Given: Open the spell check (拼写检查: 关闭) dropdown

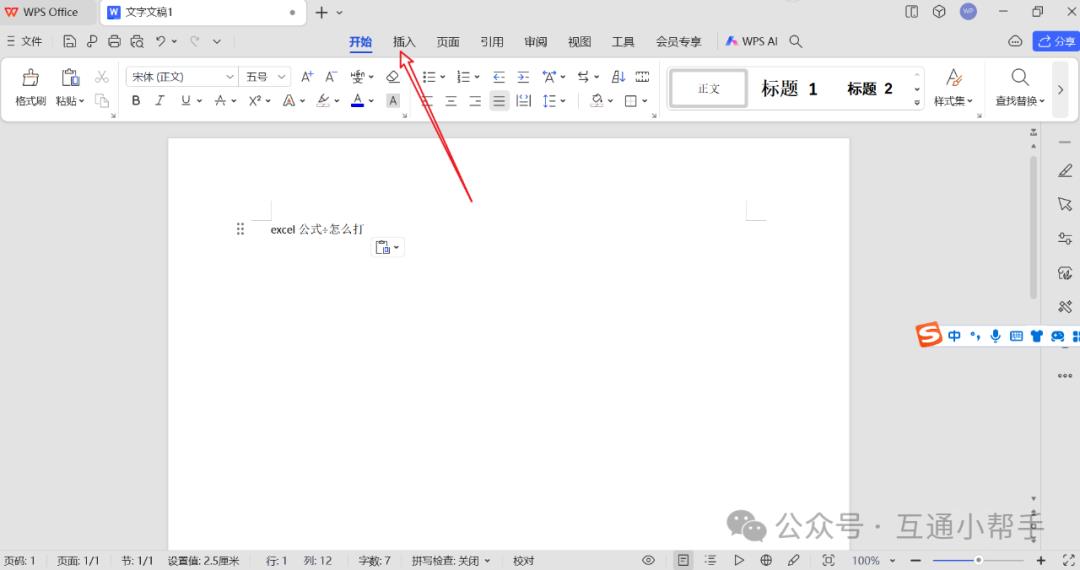Looking at the screenshot, I should (451, 560).
